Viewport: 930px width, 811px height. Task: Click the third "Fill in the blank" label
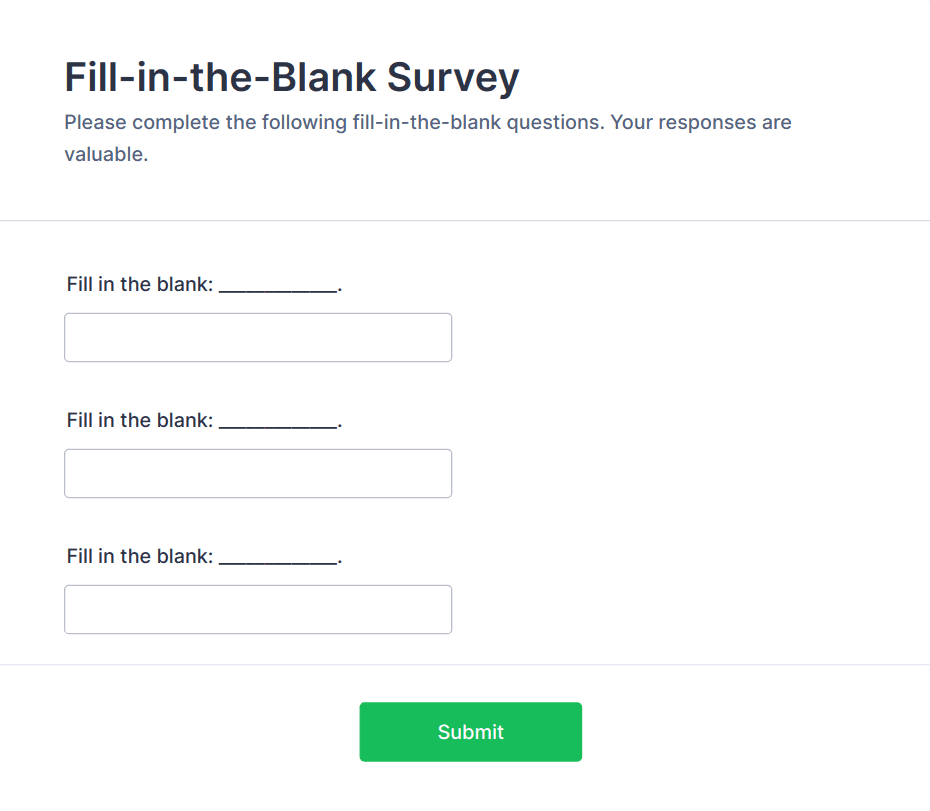click(140, 556)
